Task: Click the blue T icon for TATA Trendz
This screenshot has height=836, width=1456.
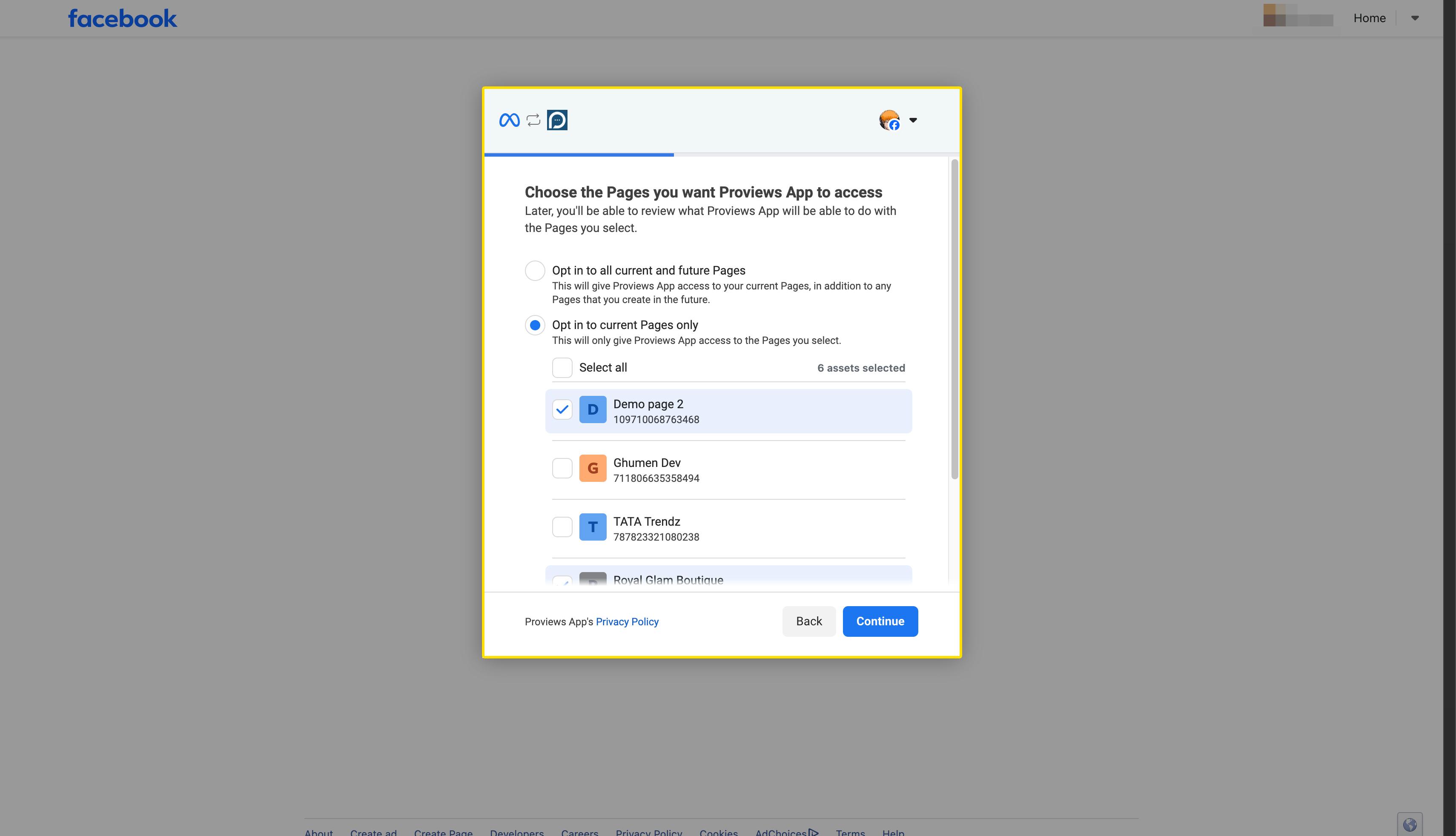Action: click(x=593, y=527)
